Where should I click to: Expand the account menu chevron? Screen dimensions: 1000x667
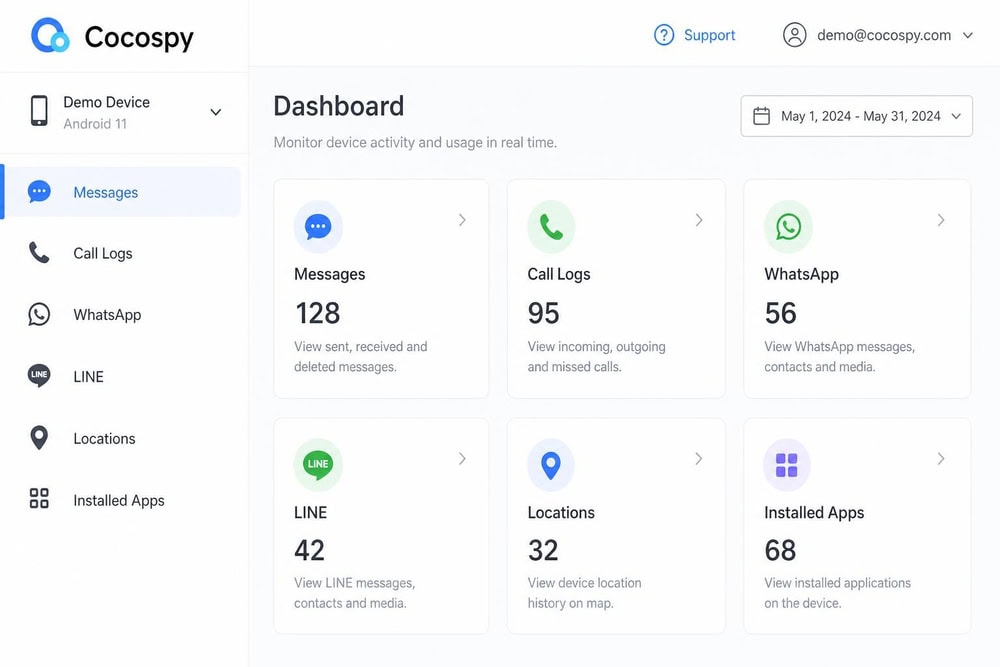coord(967,35)
